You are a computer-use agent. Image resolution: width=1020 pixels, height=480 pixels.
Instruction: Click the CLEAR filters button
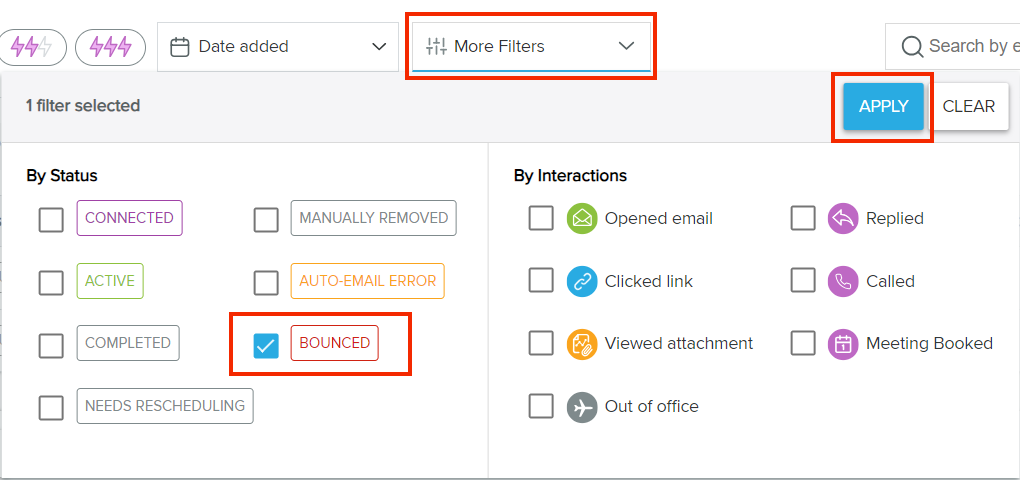[968, 107]
